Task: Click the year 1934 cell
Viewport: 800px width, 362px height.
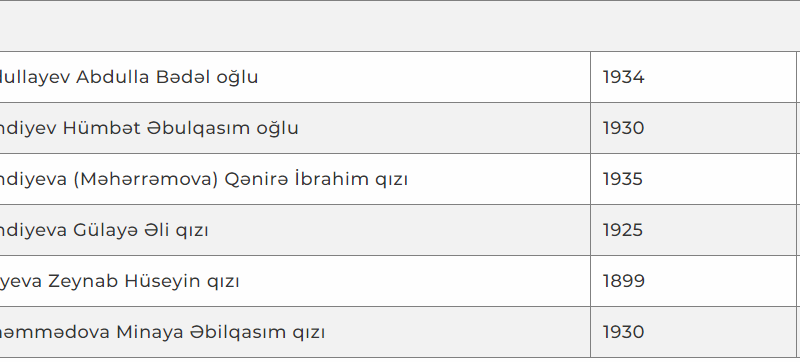Action: coord(694,77)
